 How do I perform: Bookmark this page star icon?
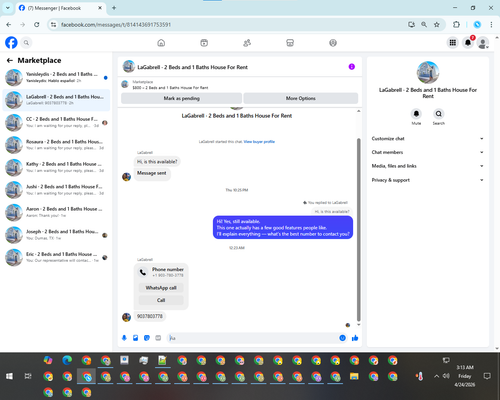437,25
